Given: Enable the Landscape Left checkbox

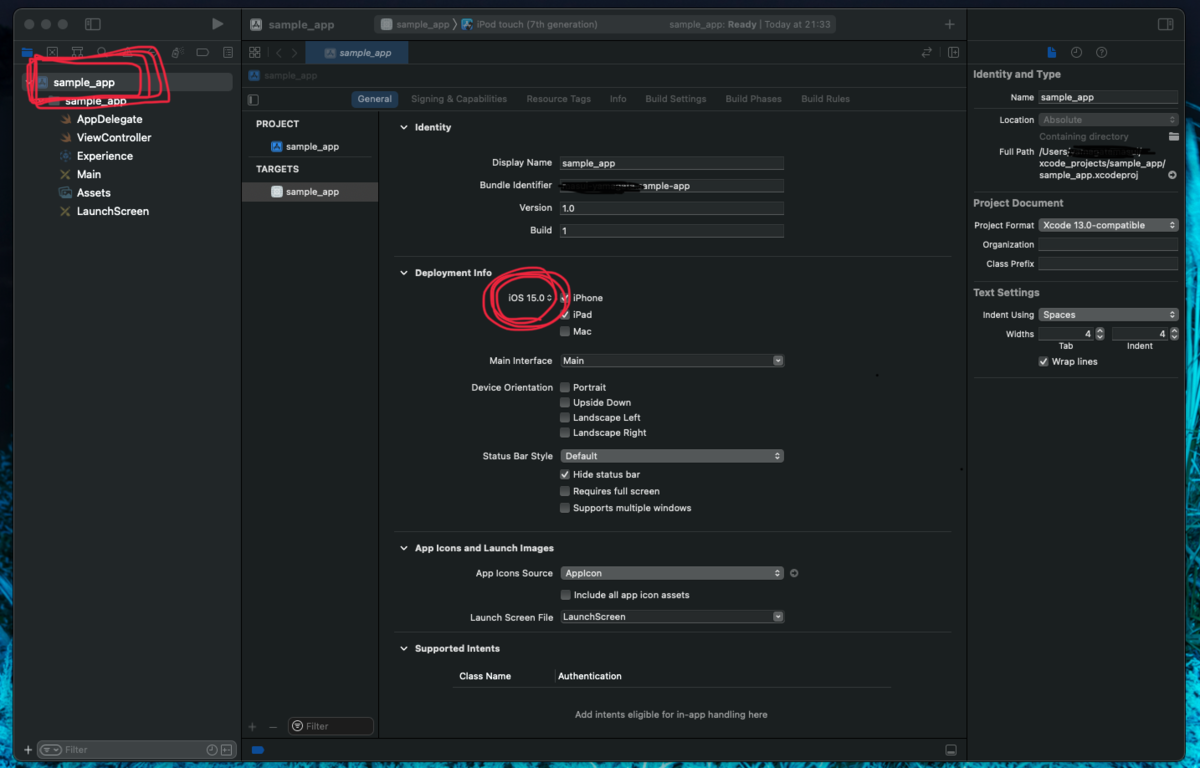Looking at the screenshot, I should coord(566,418).
